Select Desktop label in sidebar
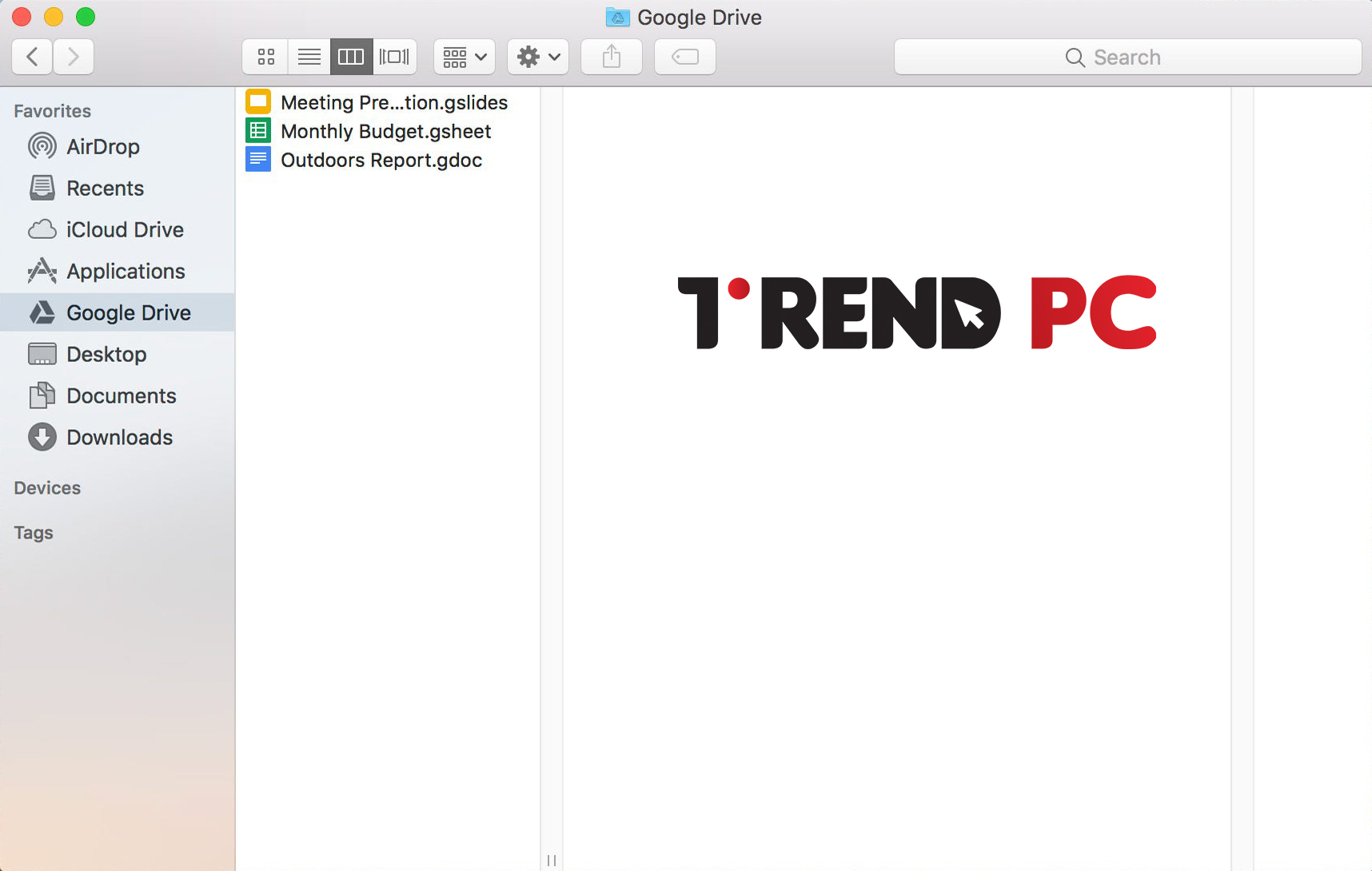 pyautogui.click(x=106, y=355)
